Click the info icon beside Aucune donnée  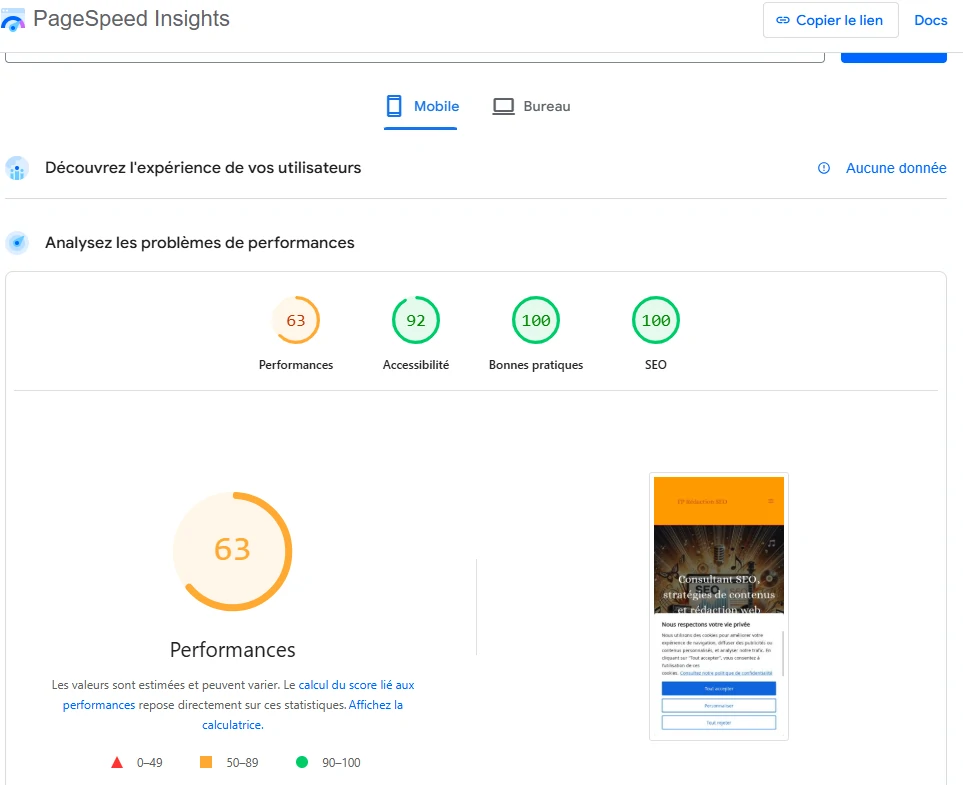pyautogui.click(x=824, y=168)
